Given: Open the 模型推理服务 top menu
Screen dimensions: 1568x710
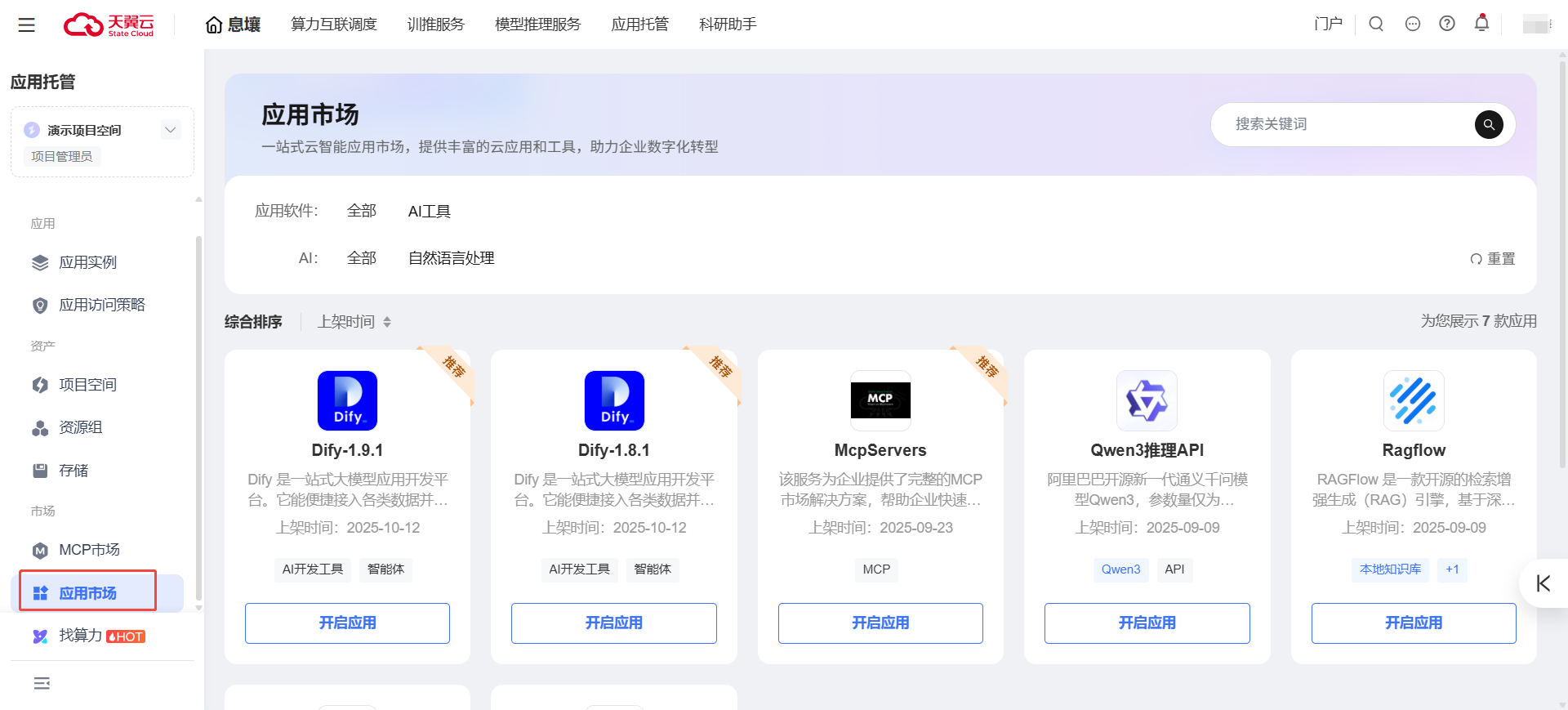Looking at the screenshot, I should tap(537, 25).
